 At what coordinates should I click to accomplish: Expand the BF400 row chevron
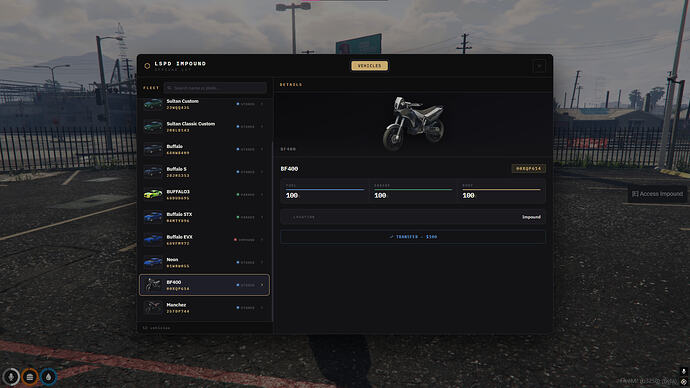262,285
